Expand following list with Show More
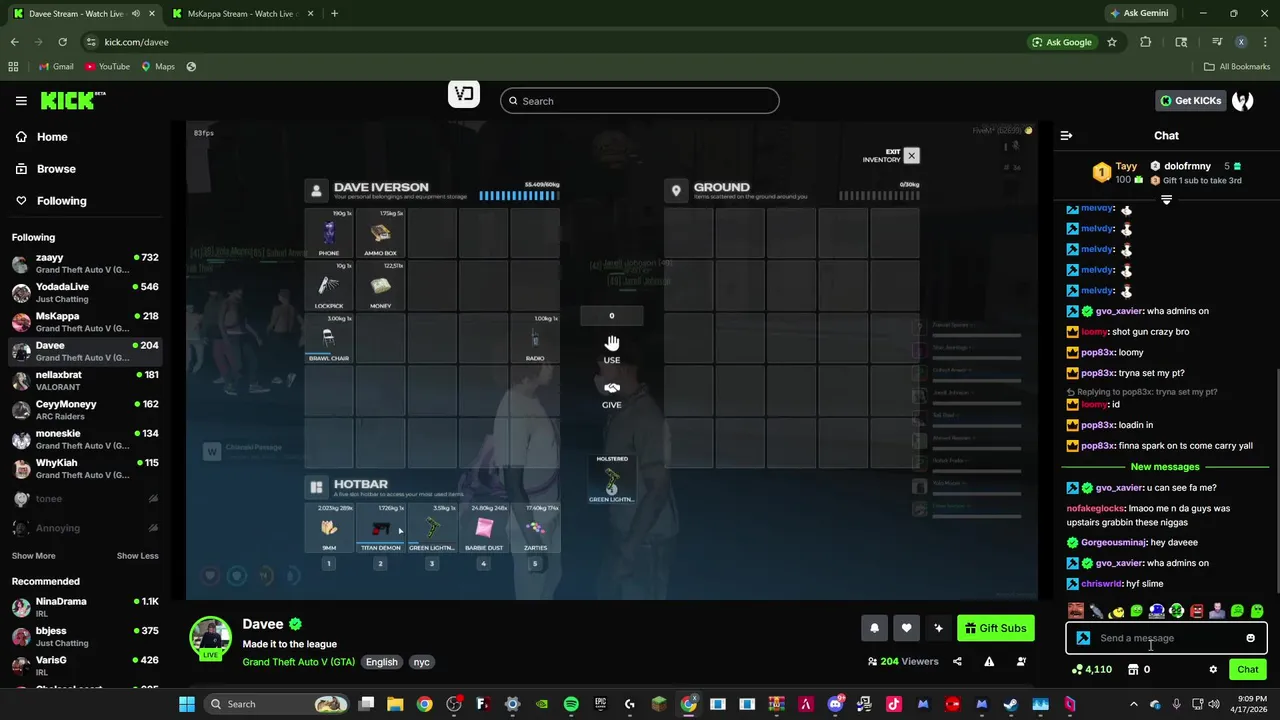This screenshot has height=720, width=1280. point(33,556)
